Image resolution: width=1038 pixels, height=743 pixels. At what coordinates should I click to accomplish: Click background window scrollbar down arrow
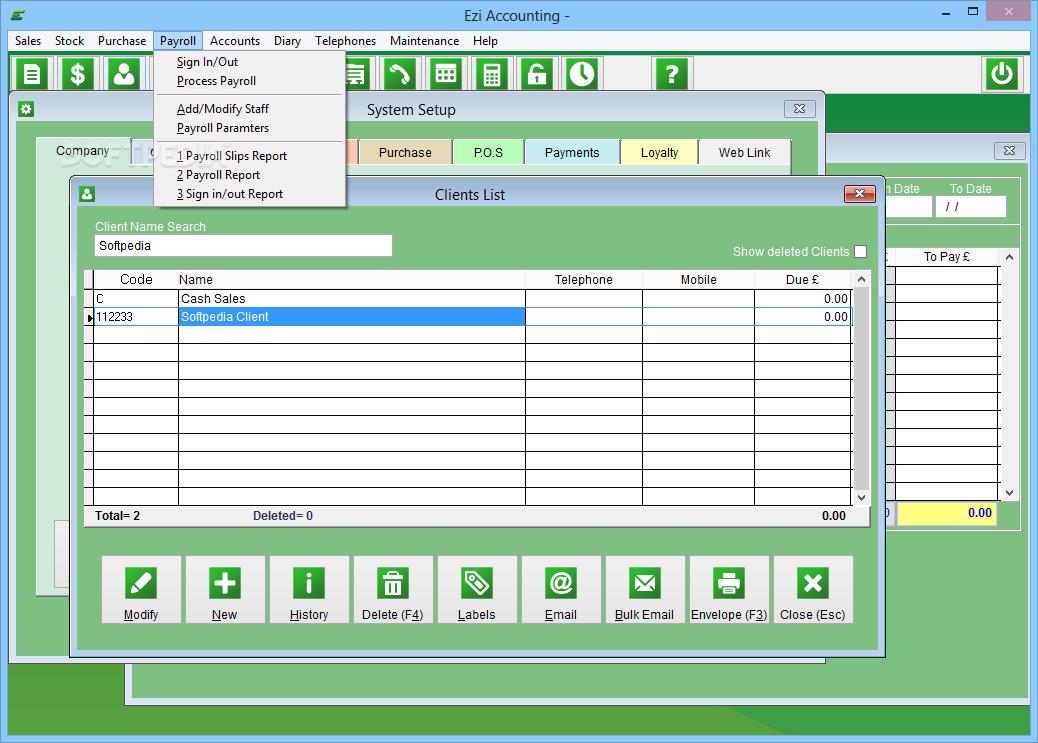[1009, 492]
